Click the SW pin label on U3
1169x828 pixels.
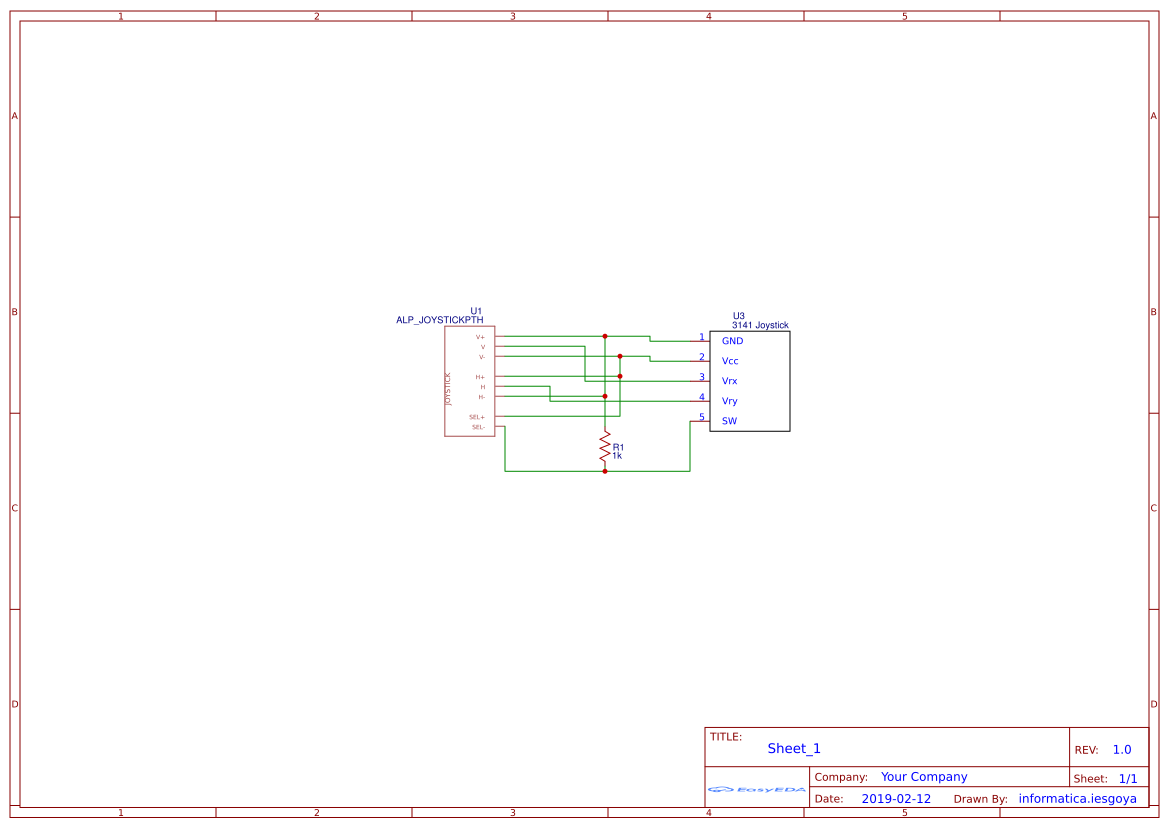[x=729, y=421]
